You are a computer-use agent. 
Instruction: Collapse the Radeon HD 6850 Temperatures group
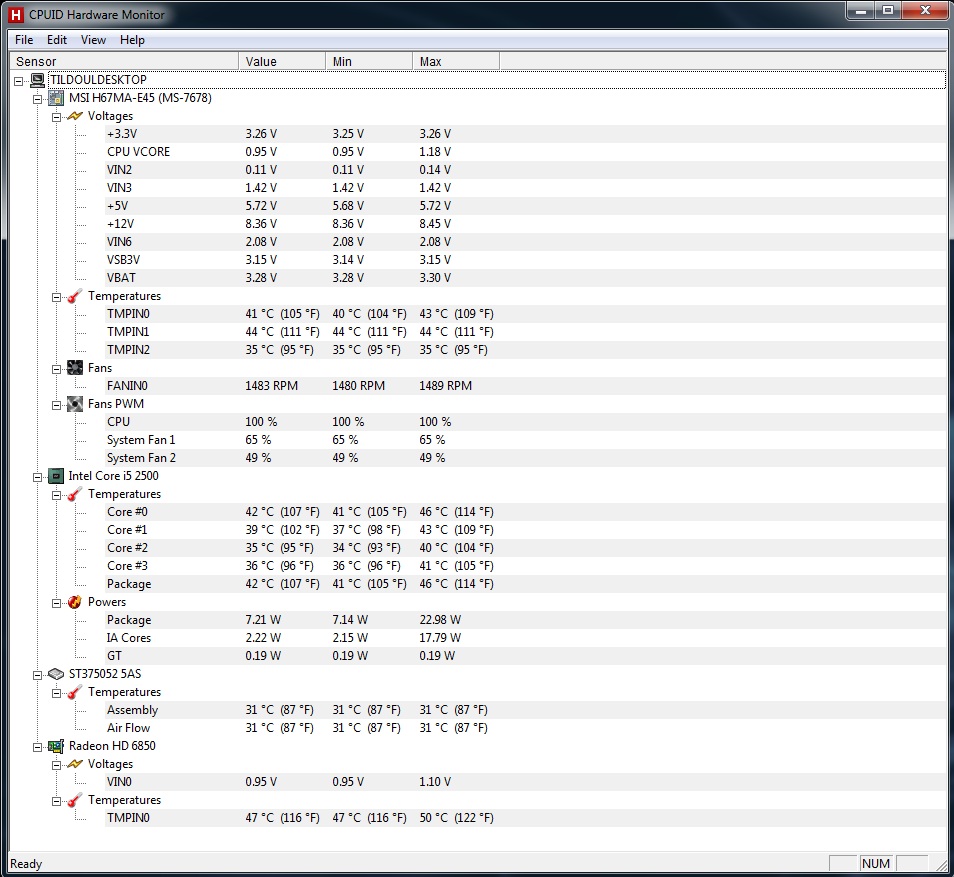(x=57, y=801)
